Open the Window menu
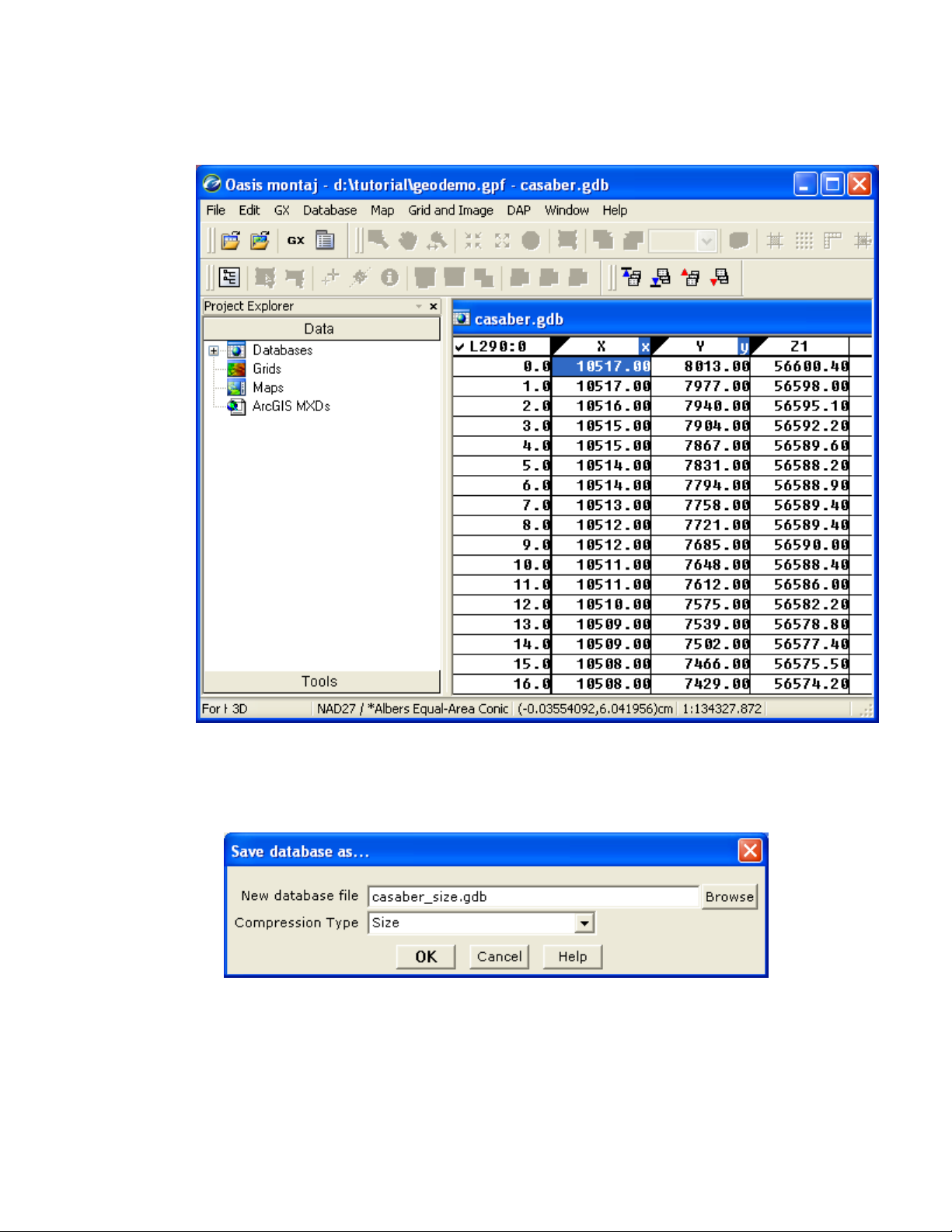952x1232 pixels. coord(567,210)
